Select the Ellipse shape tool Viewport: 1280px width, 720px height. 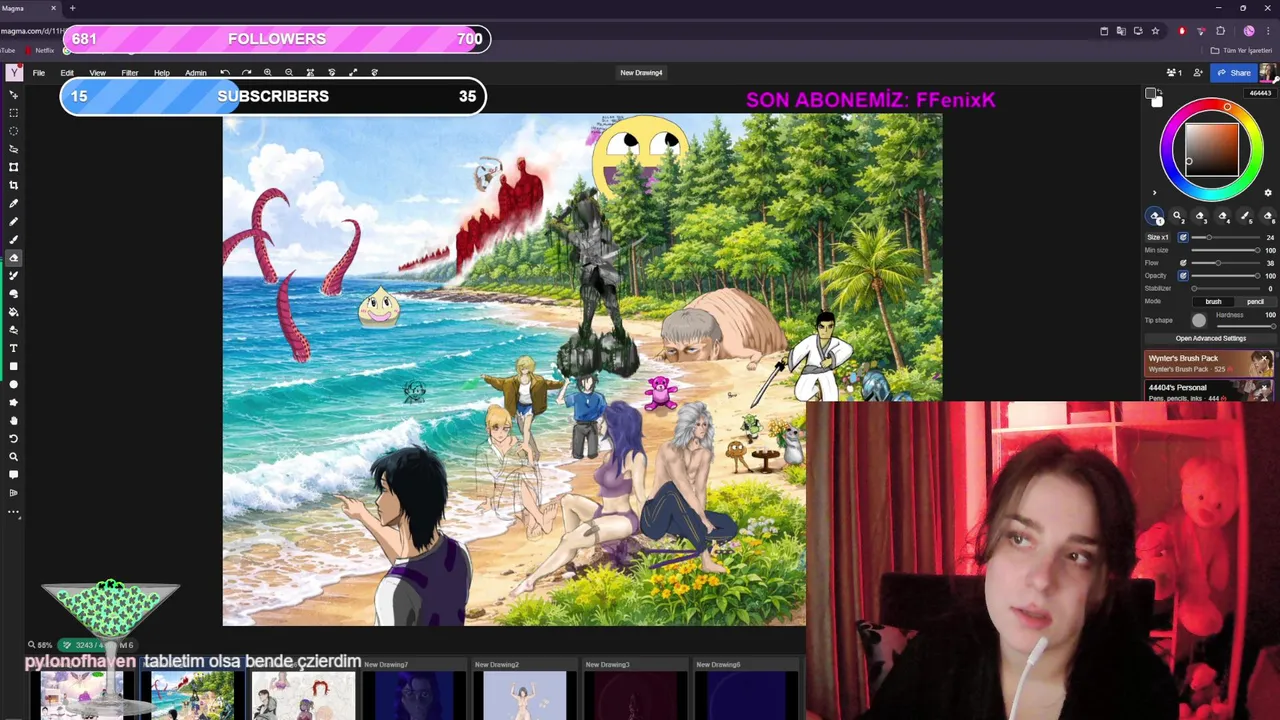14,384
